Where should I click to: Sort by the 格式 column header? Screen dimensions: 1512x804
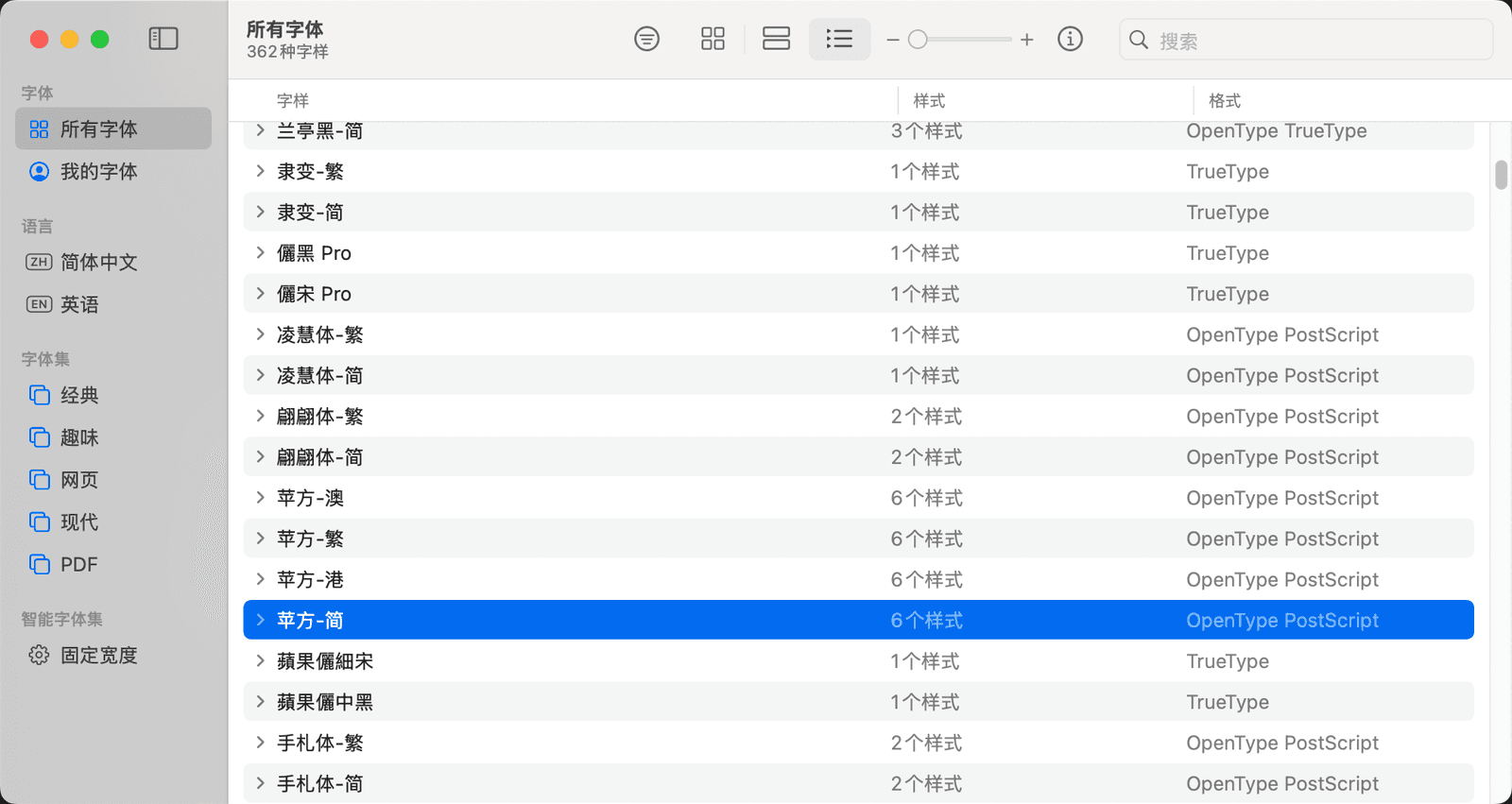tap(1224, 100)
